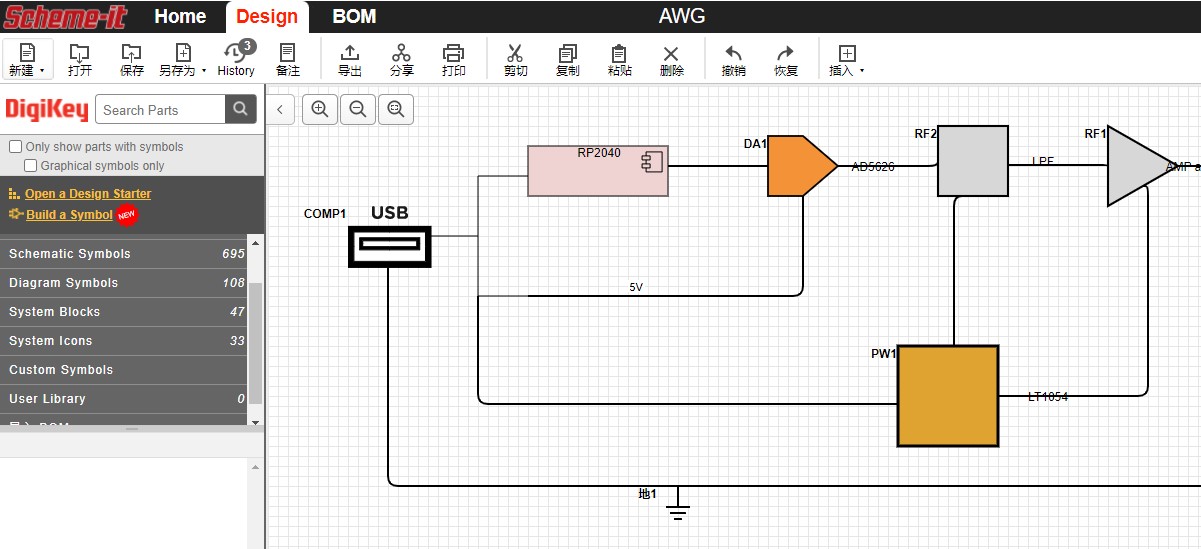This screenshot has width=1201, height=549.
Task: Zoom out of the canvas
Action: [358, 109]
